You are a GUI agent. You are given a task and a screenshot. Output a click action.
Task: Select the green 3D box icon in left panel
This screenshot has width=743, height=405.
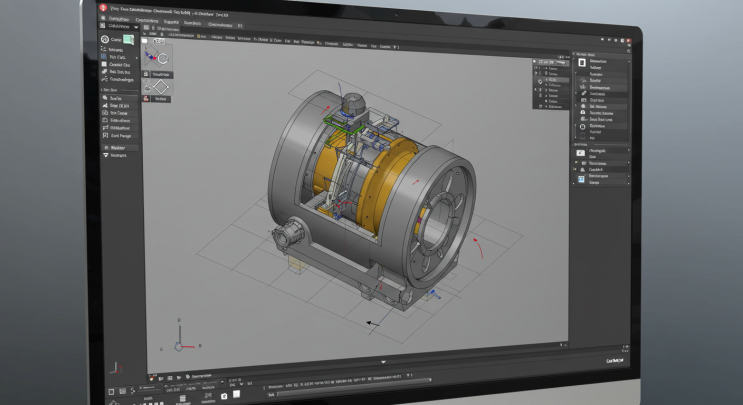coord(128,40)
